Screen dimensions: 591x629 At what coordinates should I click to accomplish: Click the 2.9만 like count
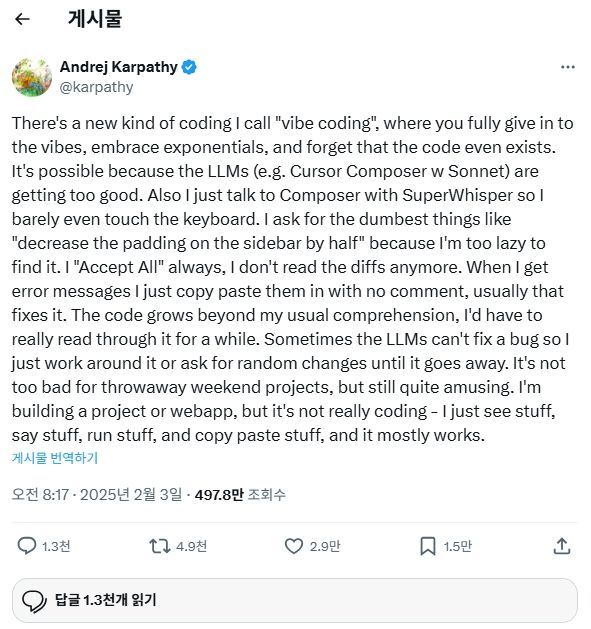pos(325,546)
